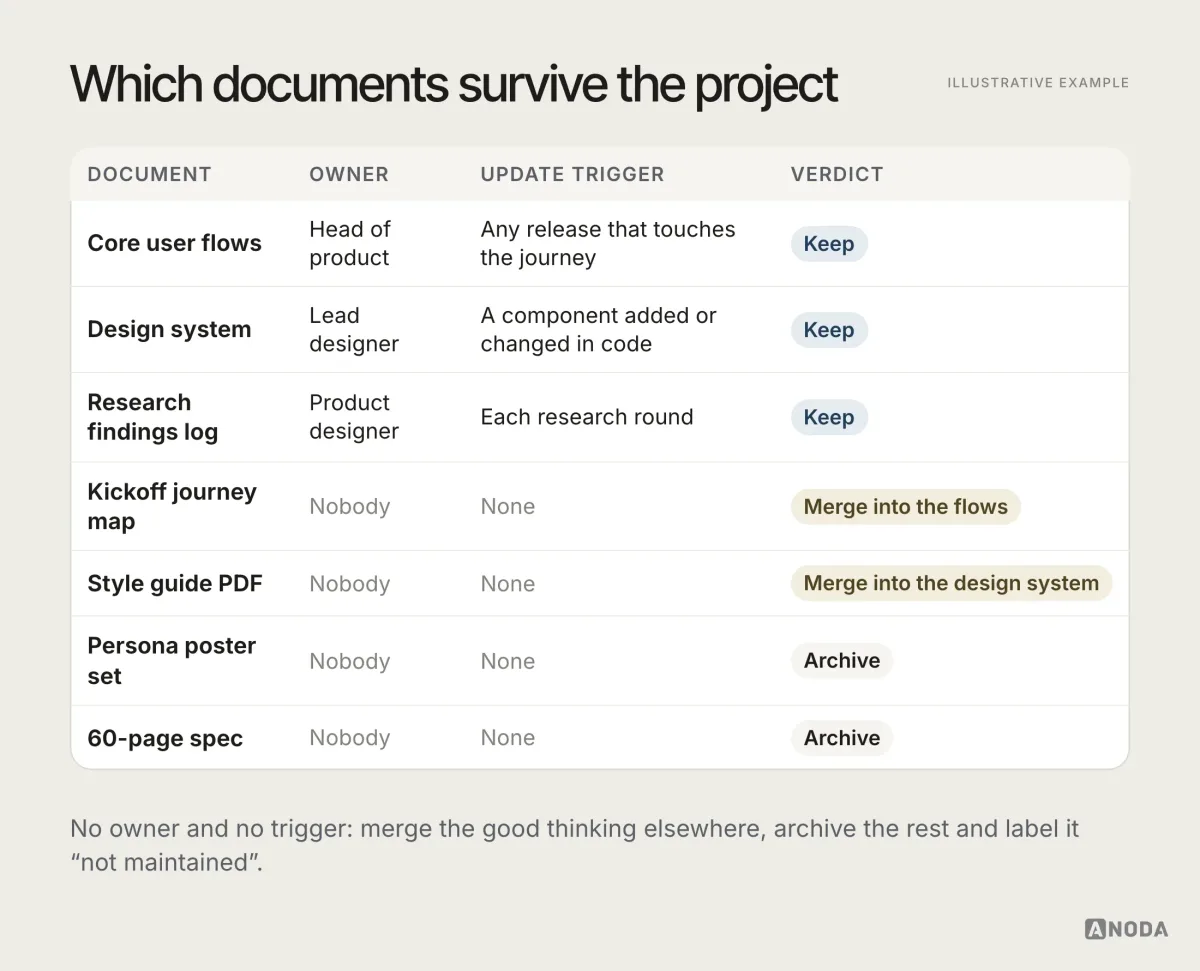Viewport: 1200px width, 971px height.
Task: Click the ANODA logo
Action: click(x=1126, y=929)
